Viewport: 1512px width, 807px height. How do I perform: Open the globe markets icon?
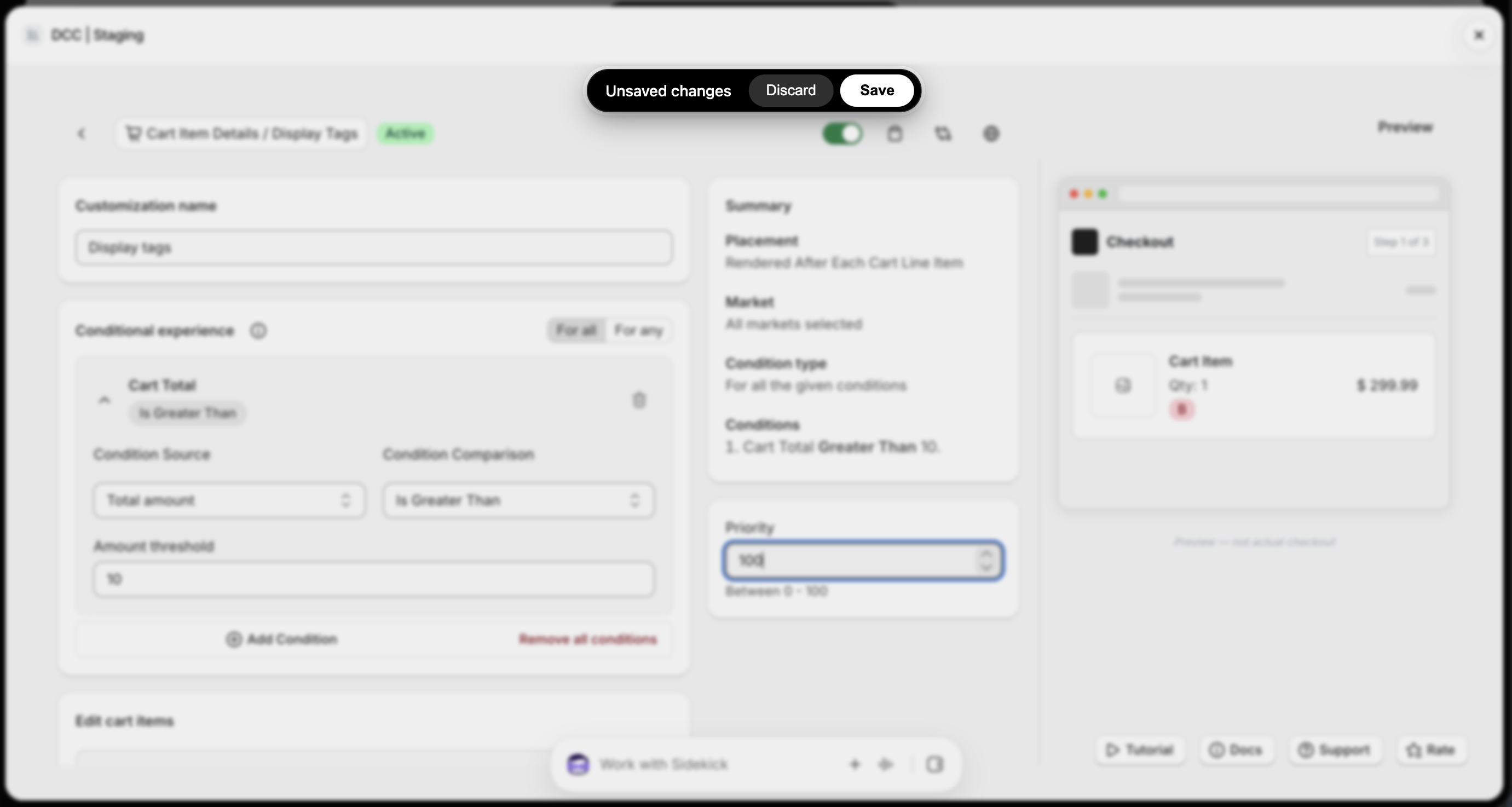click(991, 134)
